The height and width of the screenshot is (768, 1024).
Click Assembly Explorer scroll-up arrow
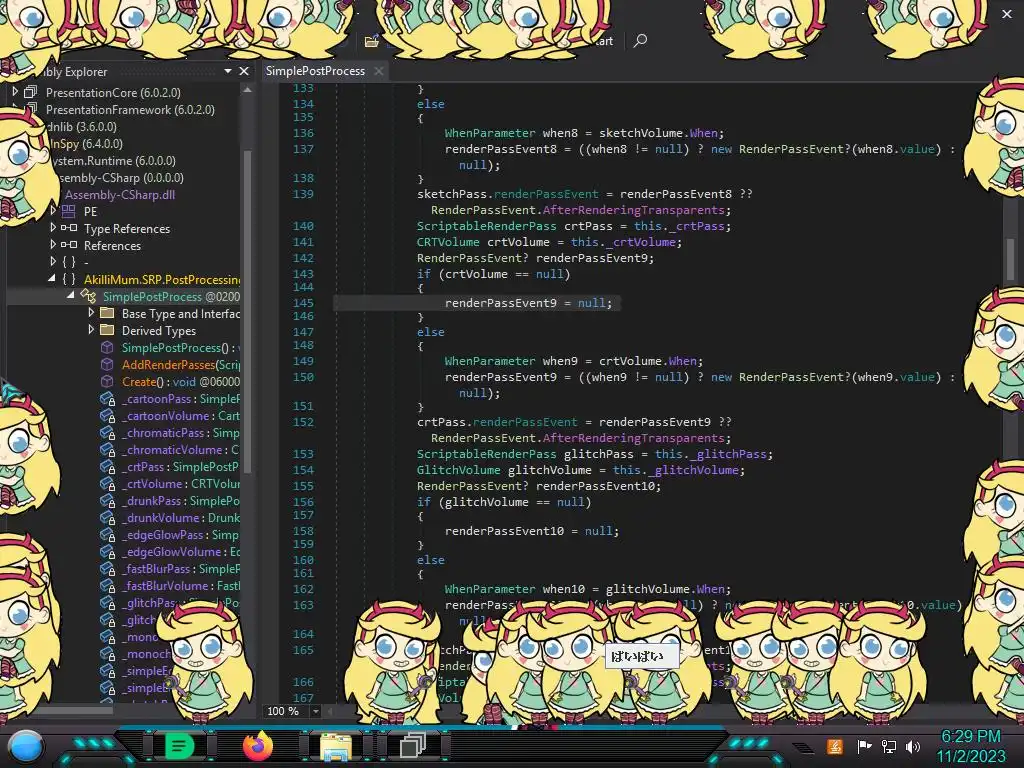[248, 91]
